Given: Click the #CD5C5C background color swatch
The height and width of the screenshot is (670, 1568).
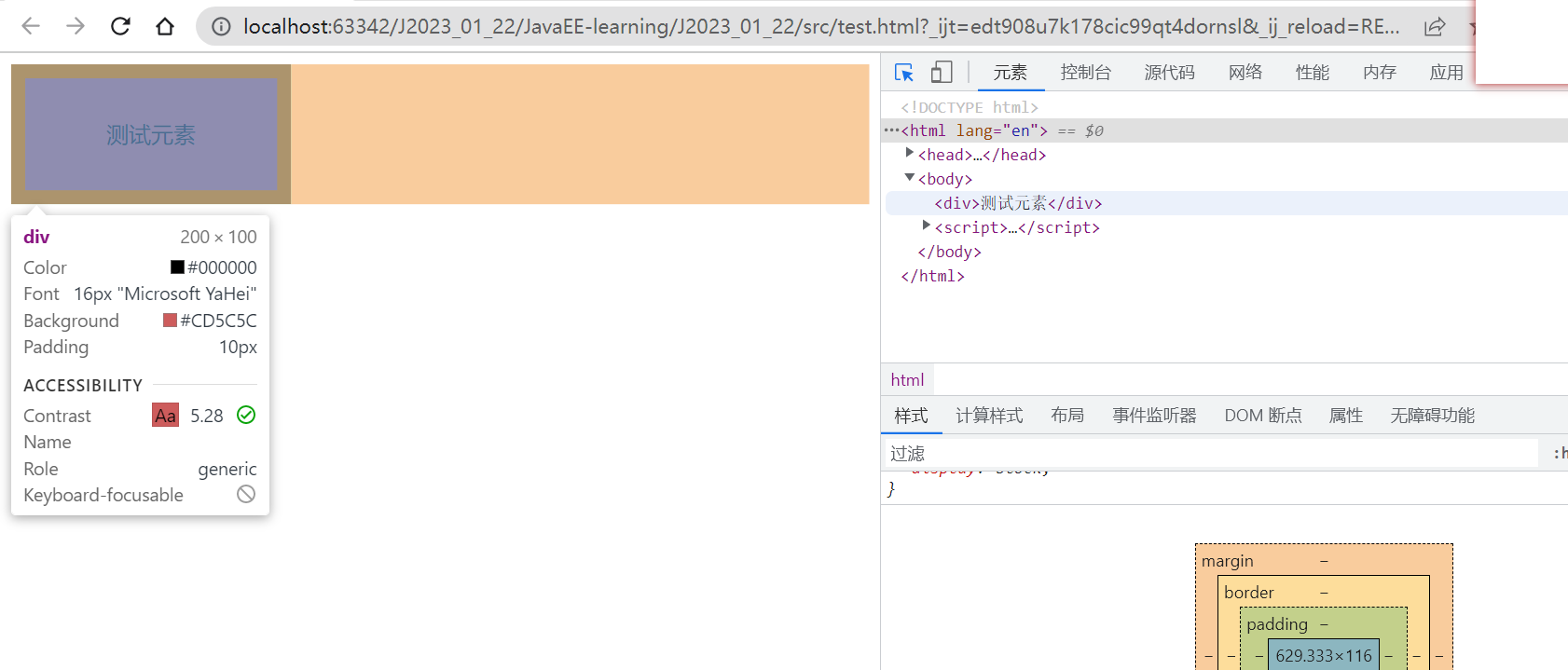Looking at the screenshot, I should click(x=170, y=321).
